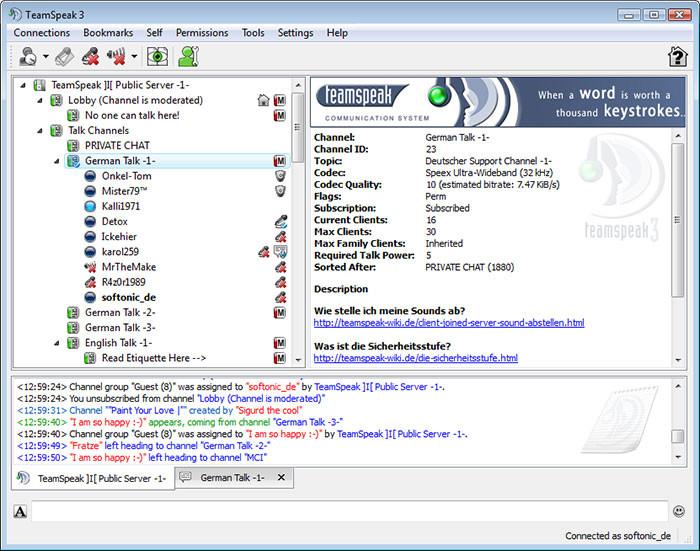Screen dimensions: 700x551
Task: Open the contacts manager toolbar icon
Action: point(188,57)
